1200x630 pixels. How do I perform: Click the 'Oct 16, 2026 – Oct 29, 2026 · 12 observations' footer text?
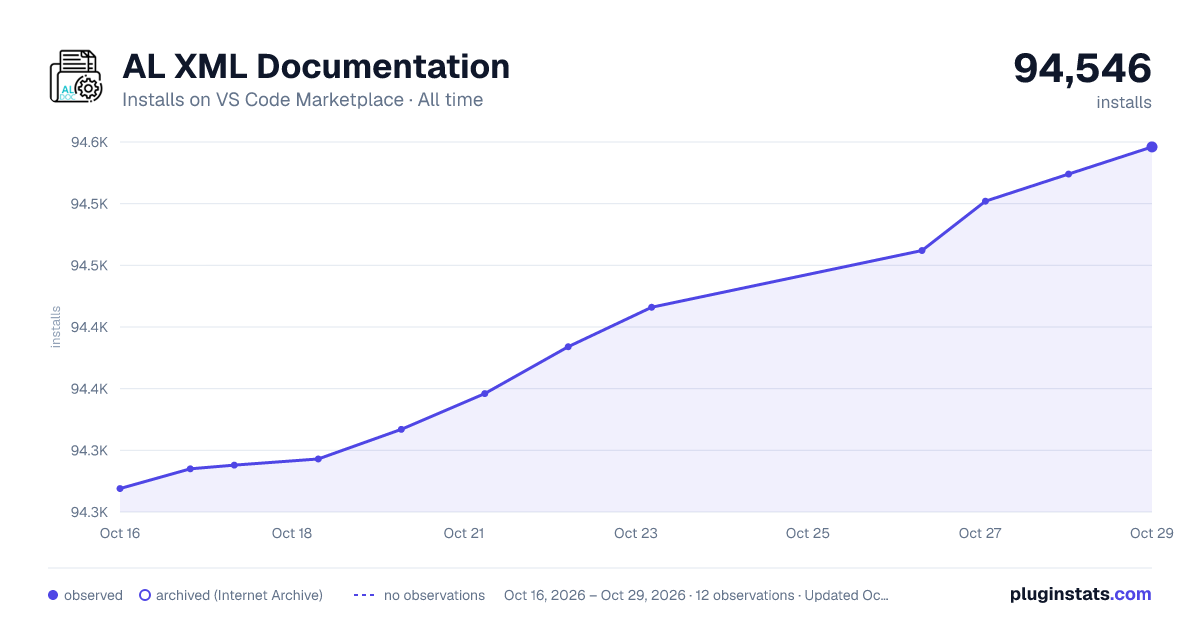(x=649, y=595)
